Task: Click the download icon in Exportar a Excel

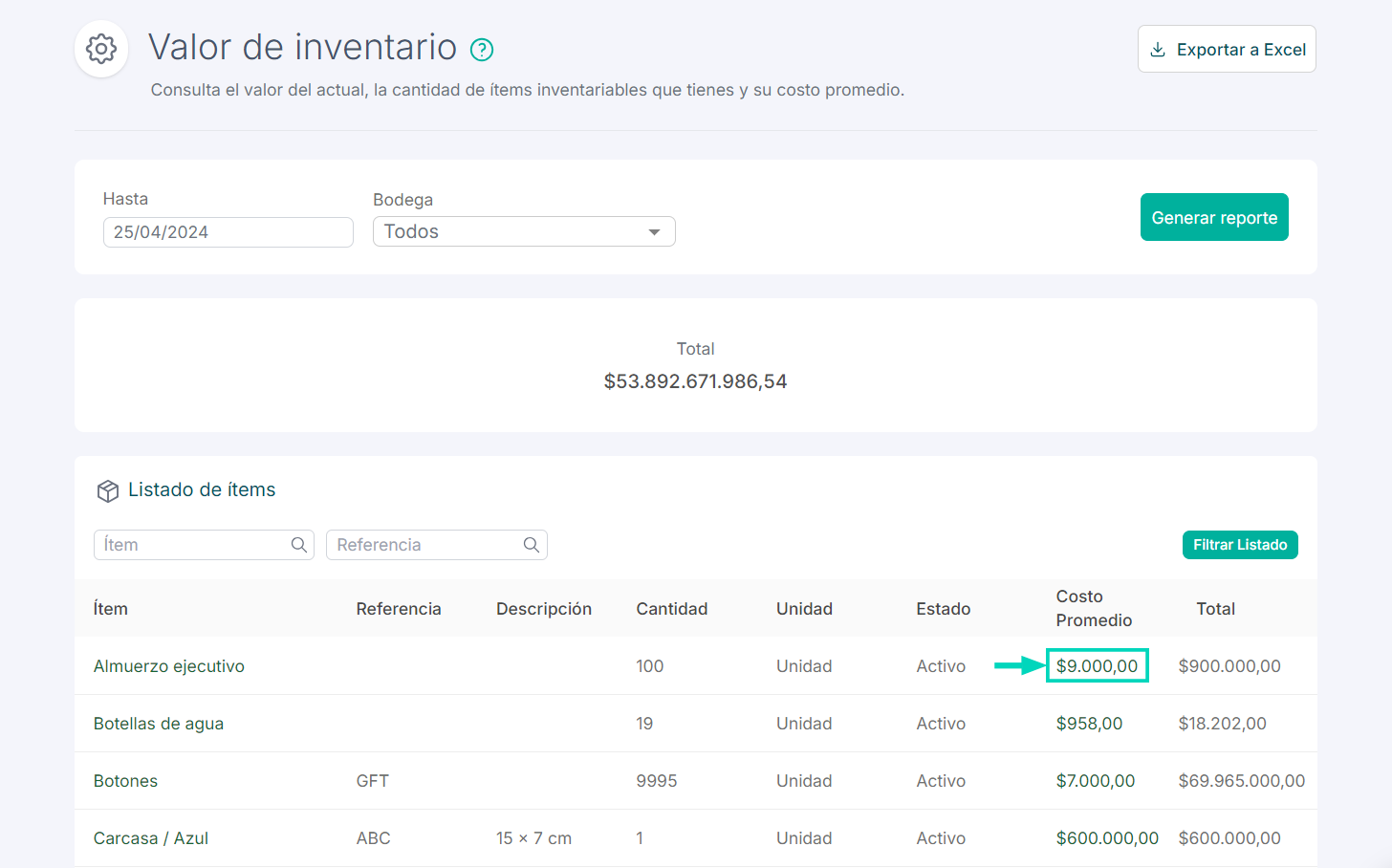Action: pyautogui.click(x=1160, y=49)
